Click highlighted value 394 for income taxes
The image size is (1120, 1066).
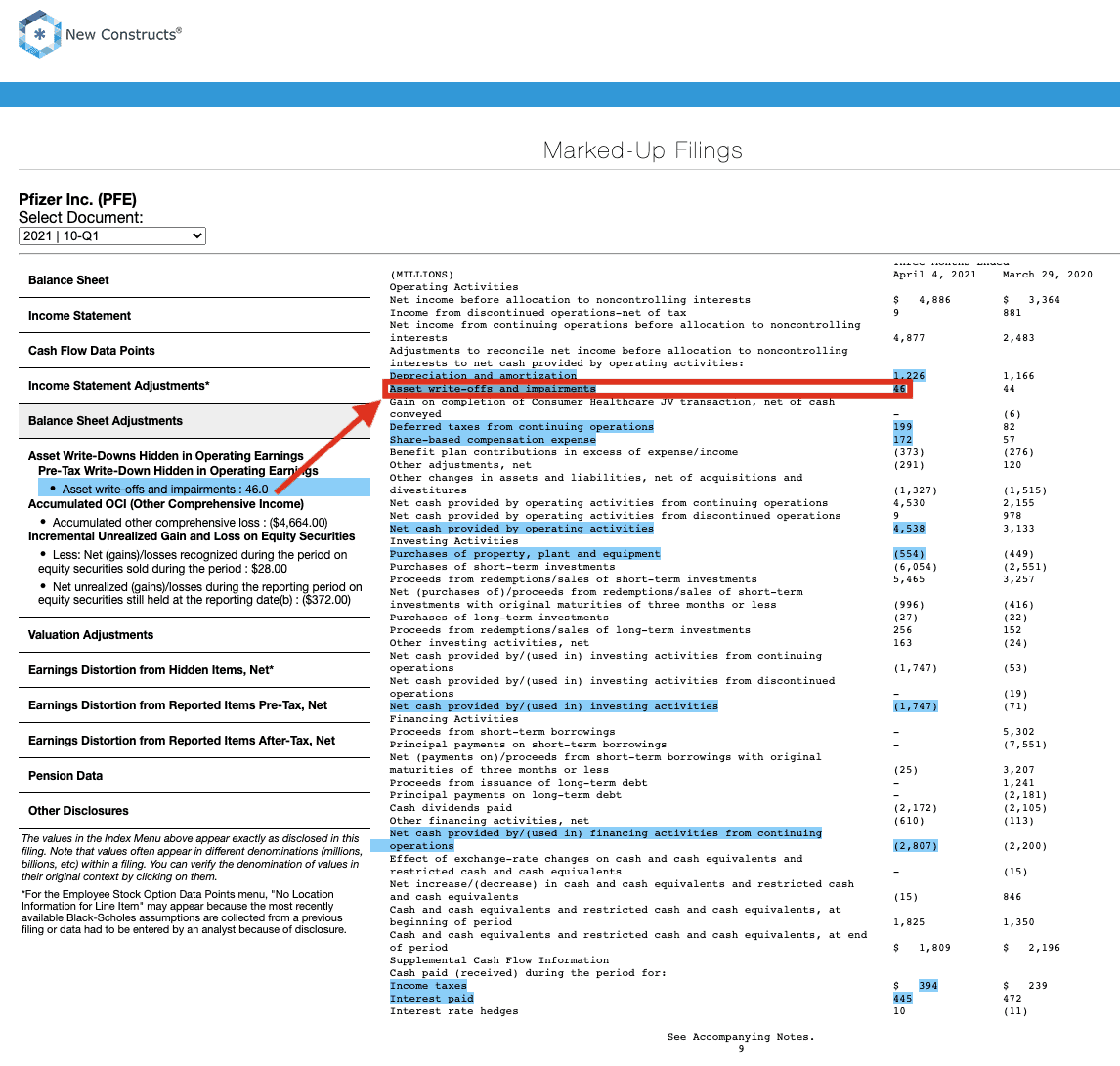927,986
